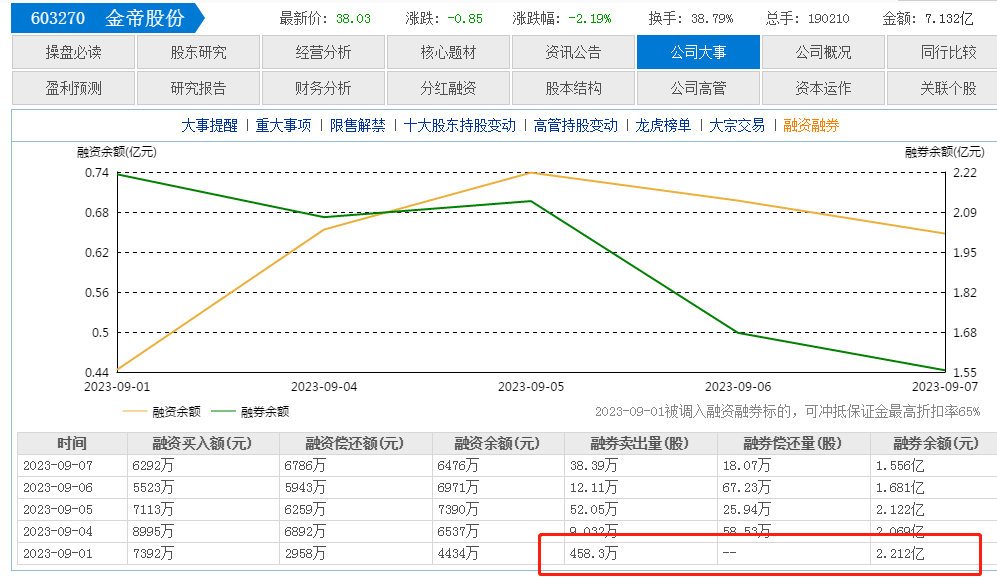
Task: Select the 财务分析 tab
Action: (323, 89)
